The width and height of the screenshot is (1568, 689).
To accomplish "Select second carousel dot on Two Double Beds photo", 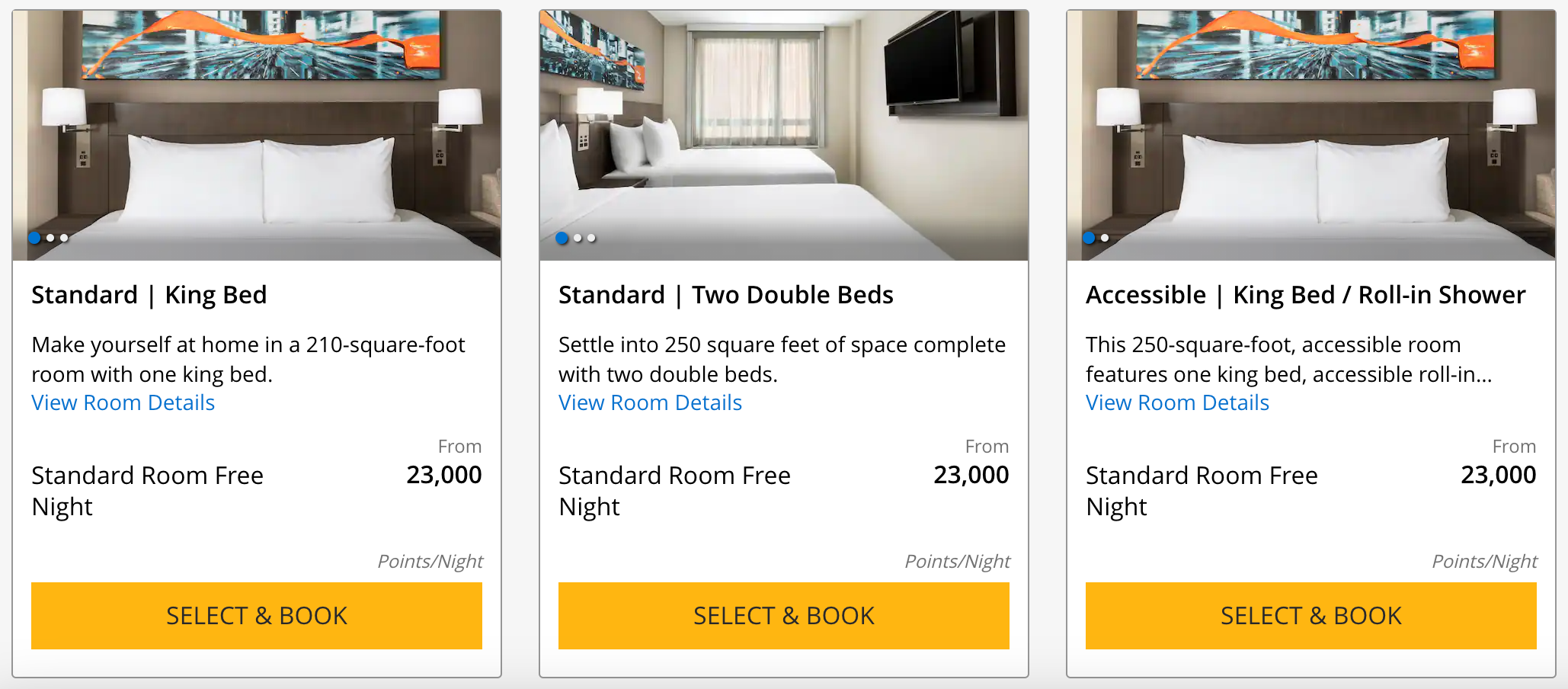I will 578,238.
